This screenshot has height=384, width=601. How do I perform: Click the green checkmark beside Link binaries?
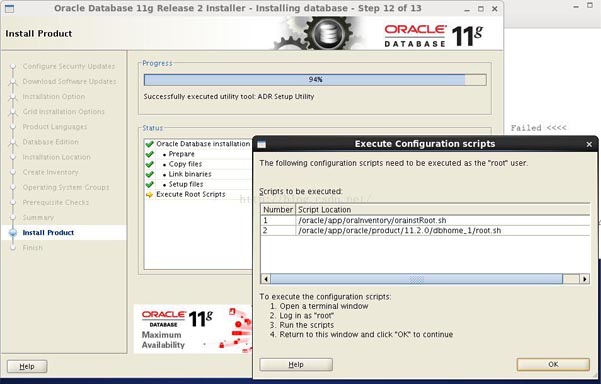(x=149, y=174)
